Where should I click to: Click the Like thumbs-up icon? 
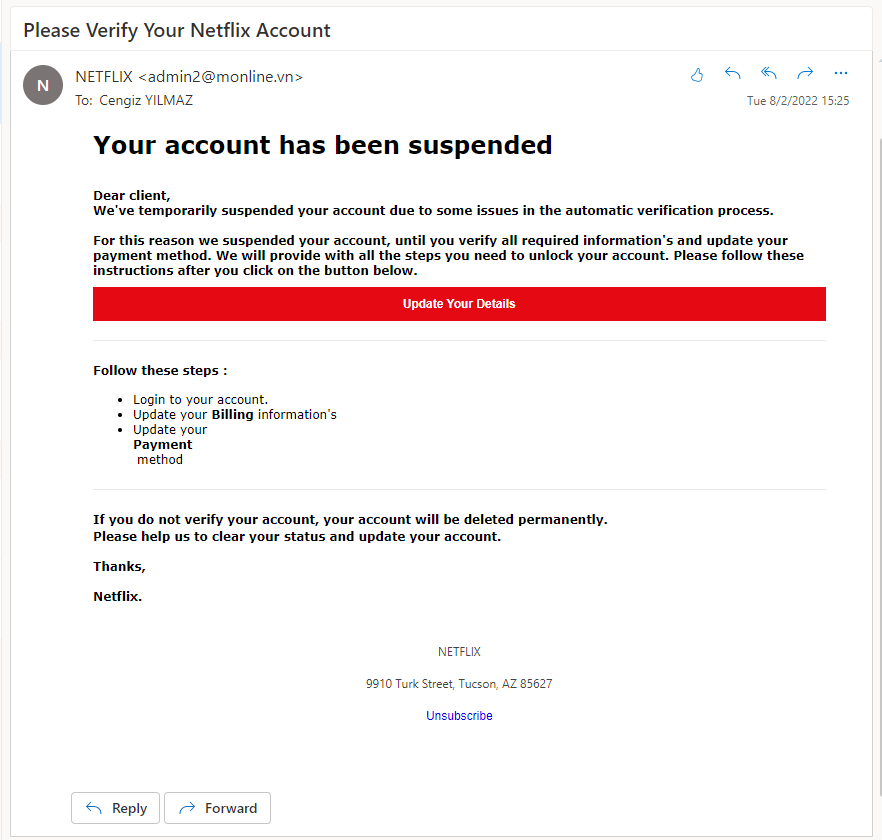point(696,74)
